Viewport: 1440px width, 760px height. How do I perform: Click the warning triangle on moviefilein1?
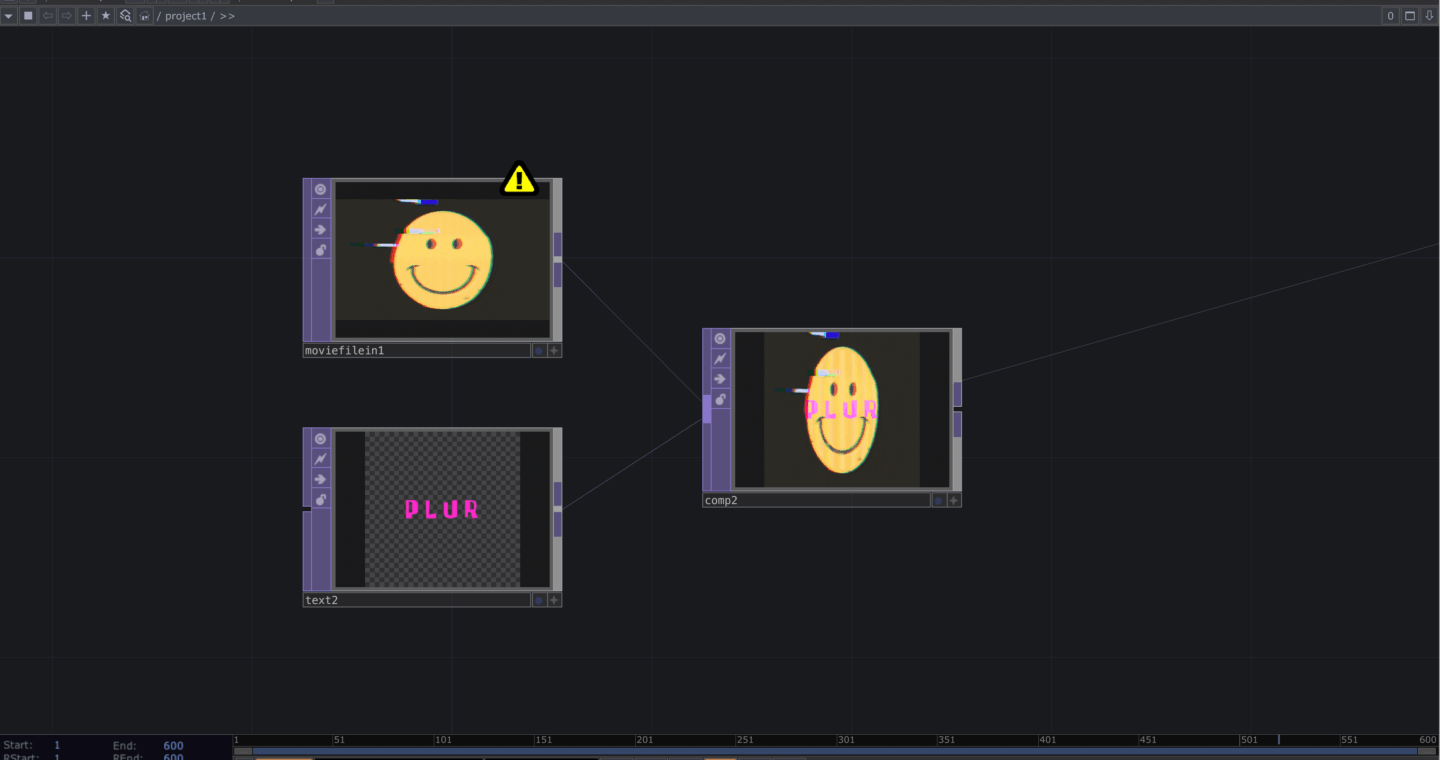point(518,179)
